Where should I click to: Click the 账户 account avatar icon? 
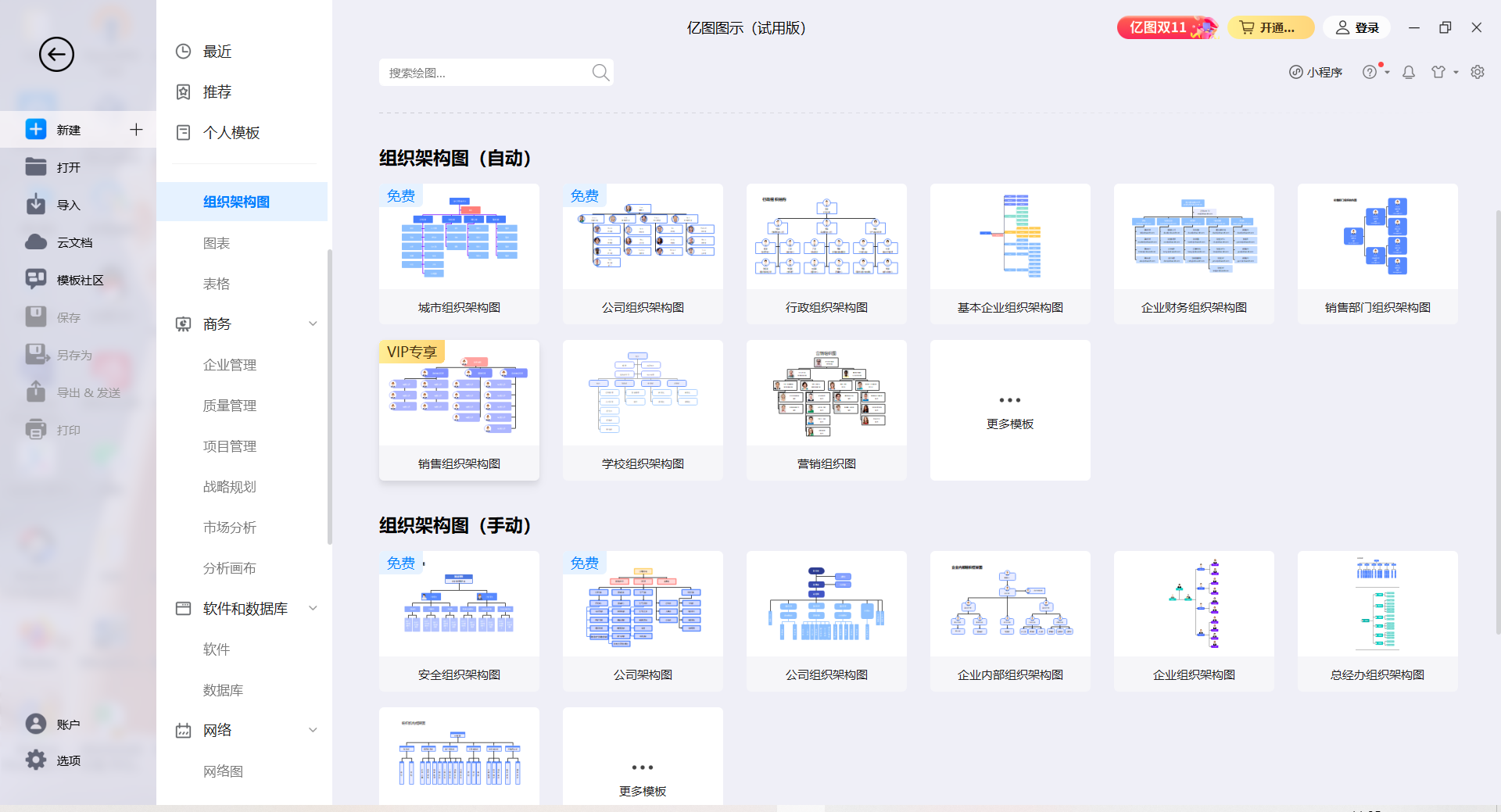[36, 724]
